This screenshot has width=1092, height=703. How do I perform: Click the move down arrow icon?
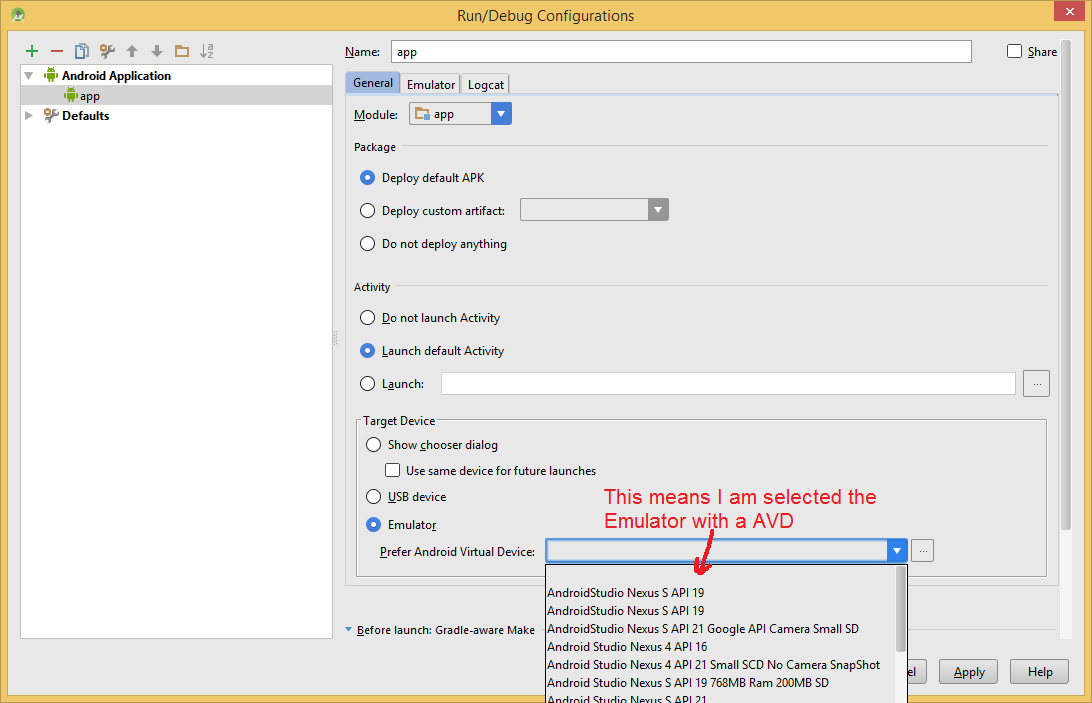pyautogui.click(x=156, y=51)
